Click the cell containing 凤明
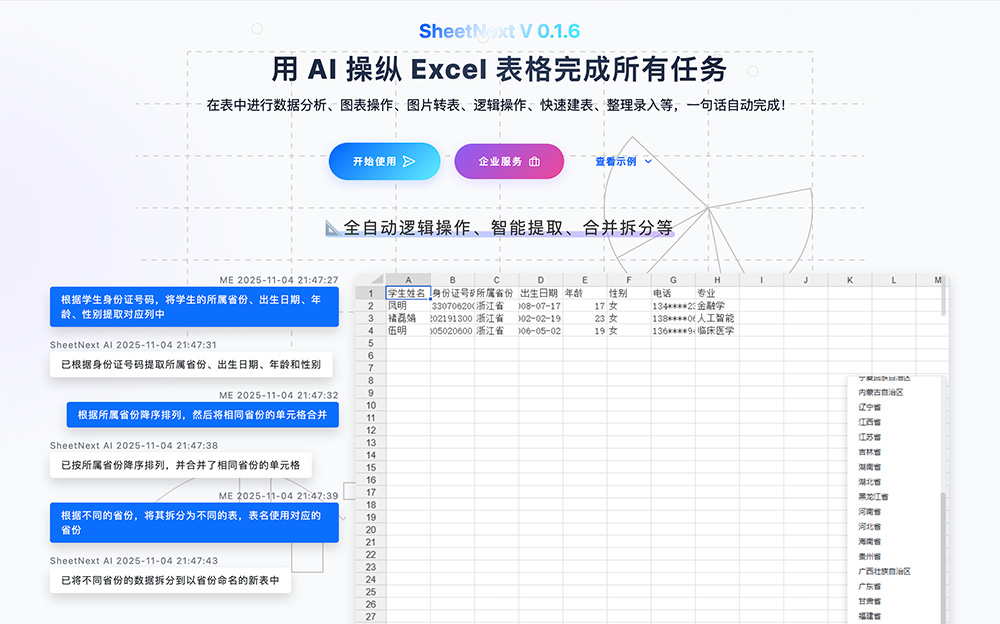 click(x=408, y=306)
